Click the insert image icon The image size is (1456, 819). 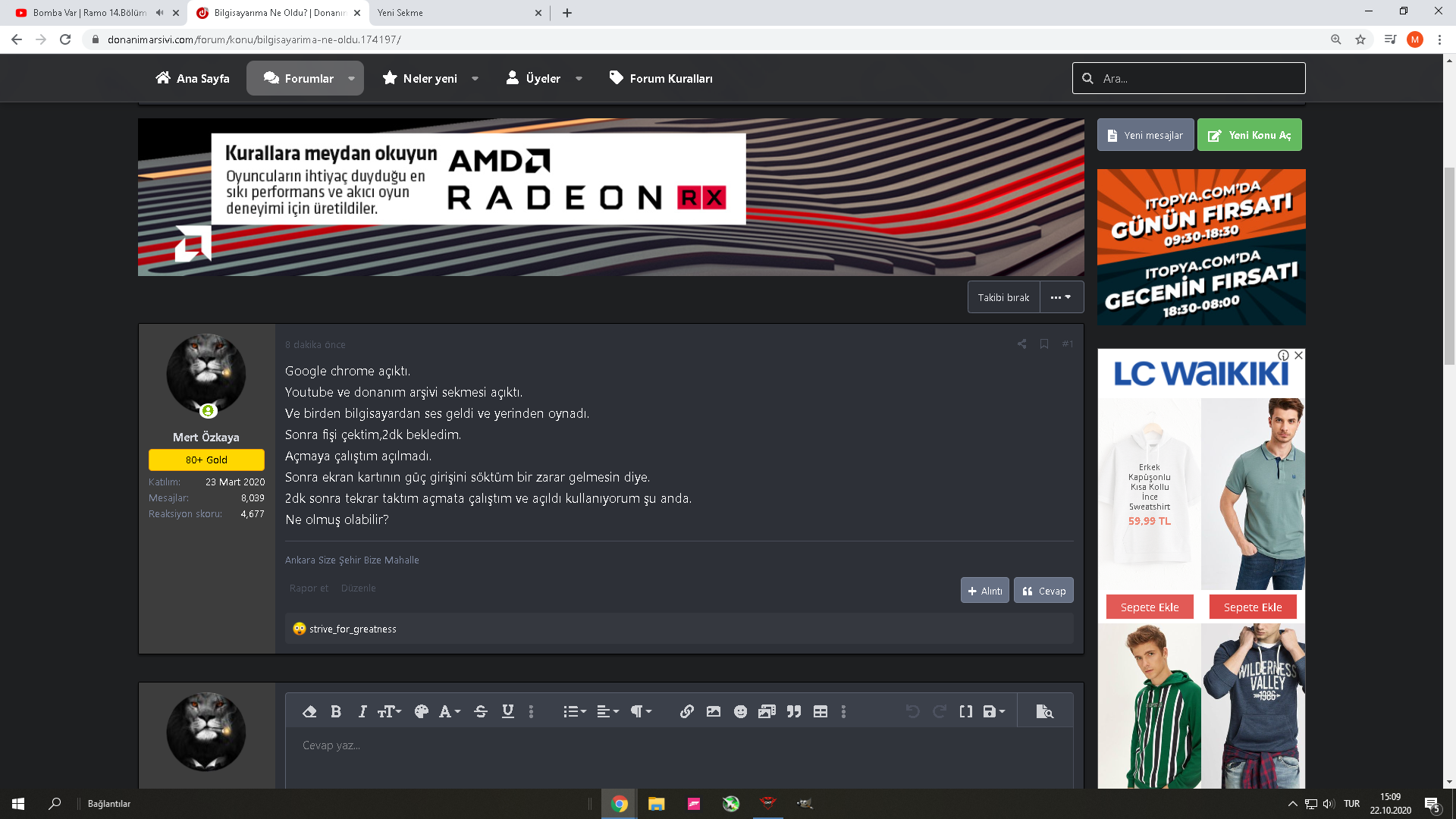tap(714, 711)
